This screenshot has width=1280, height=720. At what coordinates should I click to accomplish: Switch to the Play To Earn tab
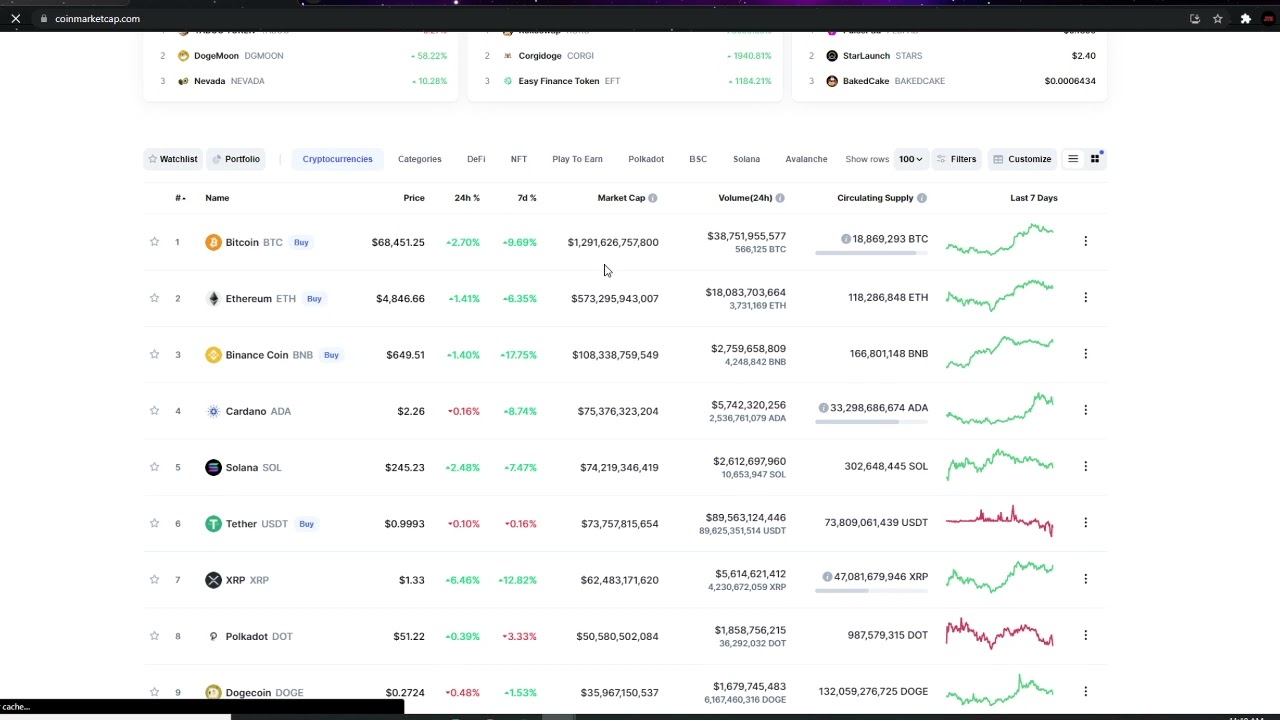[577, 159]
